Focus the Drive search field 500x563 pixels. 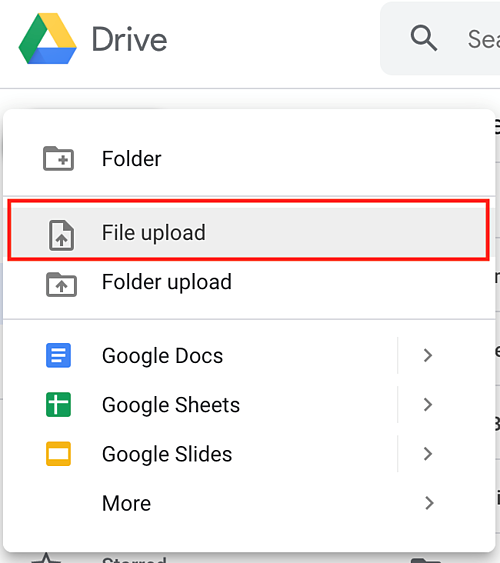tap(440, 38)
